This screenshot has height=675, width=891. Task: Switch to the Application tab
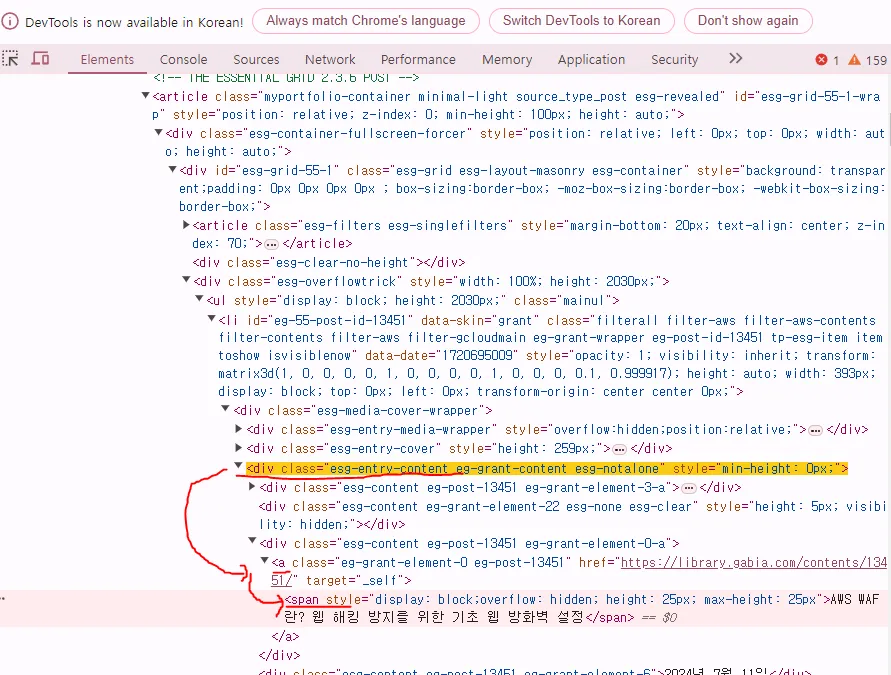pyautogui.click(x=591, y=60)
